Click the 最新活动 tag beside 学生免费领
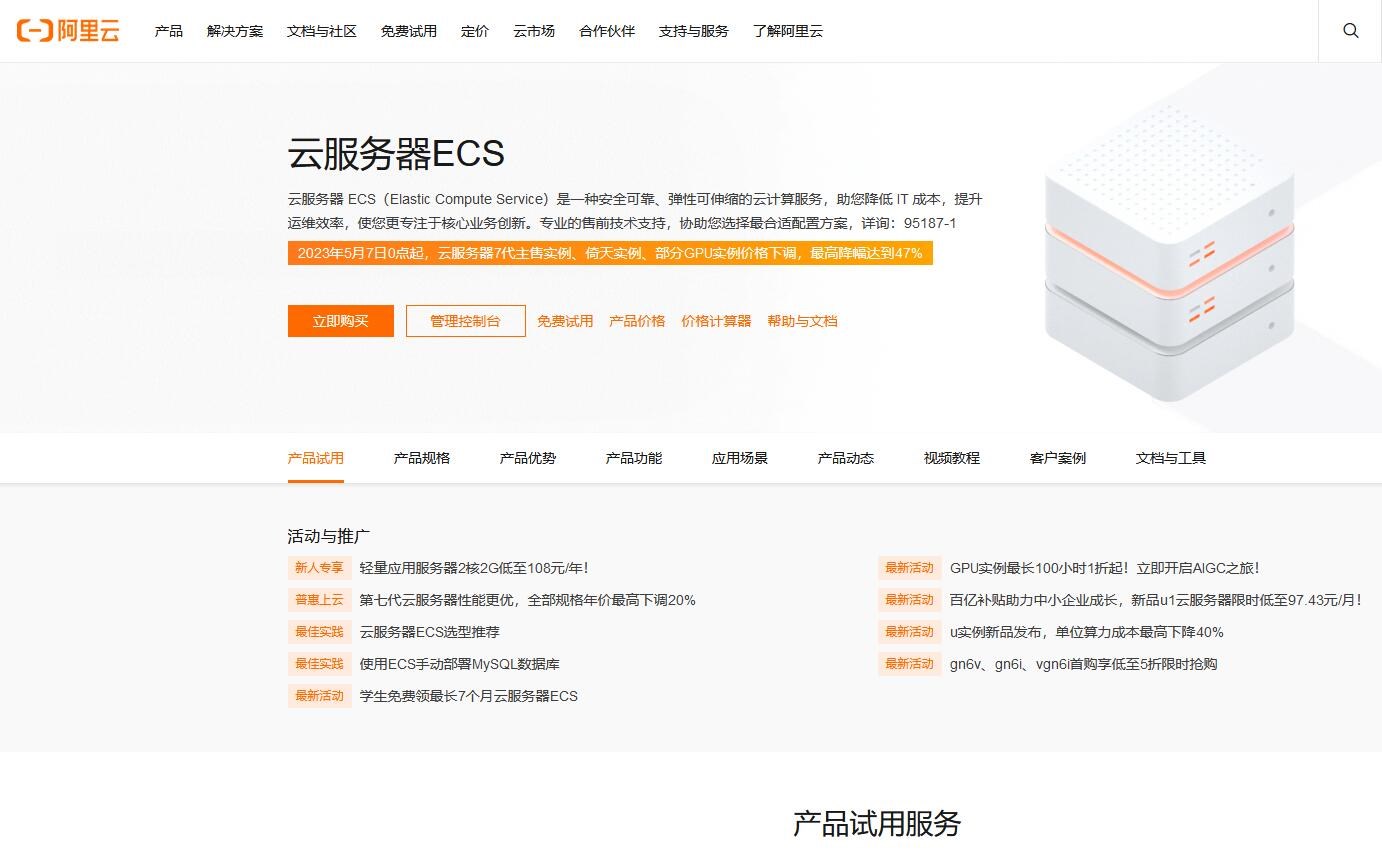 (319, 696)
